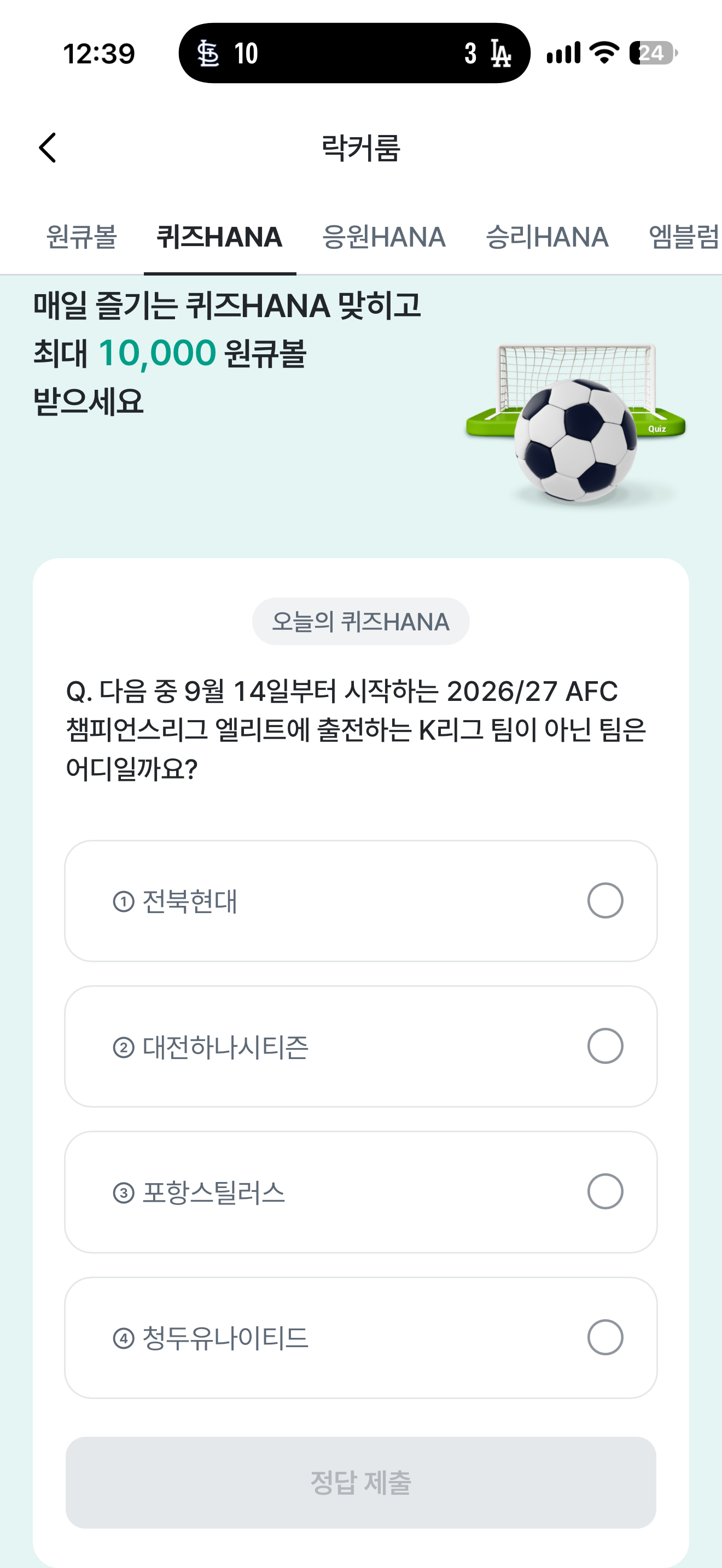Tap the battery indicator in status bar

[653, 53]
